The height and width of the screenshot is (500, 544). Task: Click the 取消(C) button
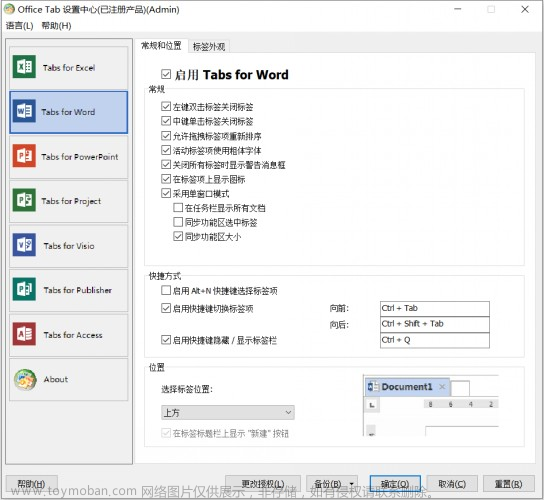click(x=452, y=484)
